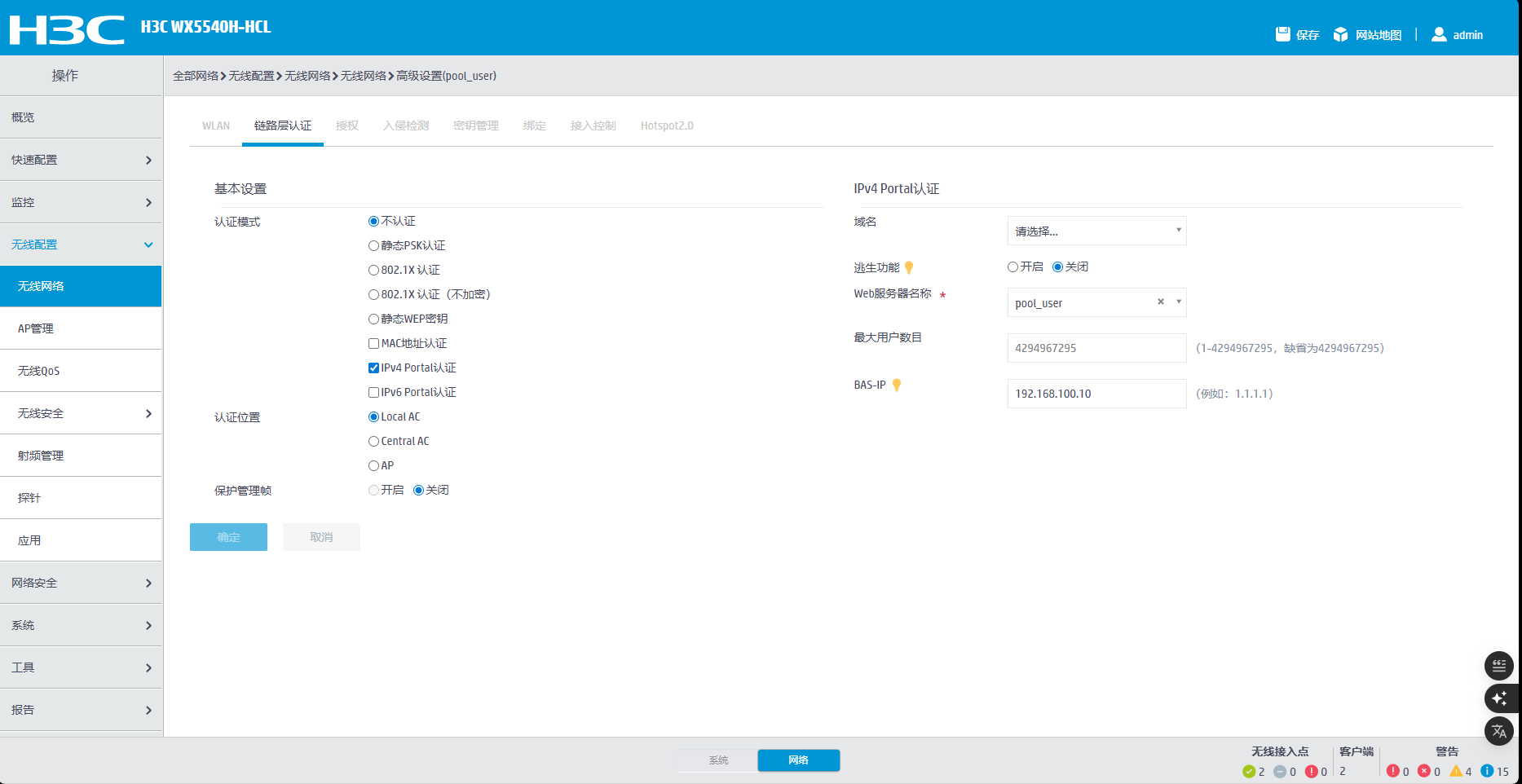This screenshot has width=1522, height=784.
Task: Uncheck the IPv4 Portal authentication checkbox
Action: [373, 368]
